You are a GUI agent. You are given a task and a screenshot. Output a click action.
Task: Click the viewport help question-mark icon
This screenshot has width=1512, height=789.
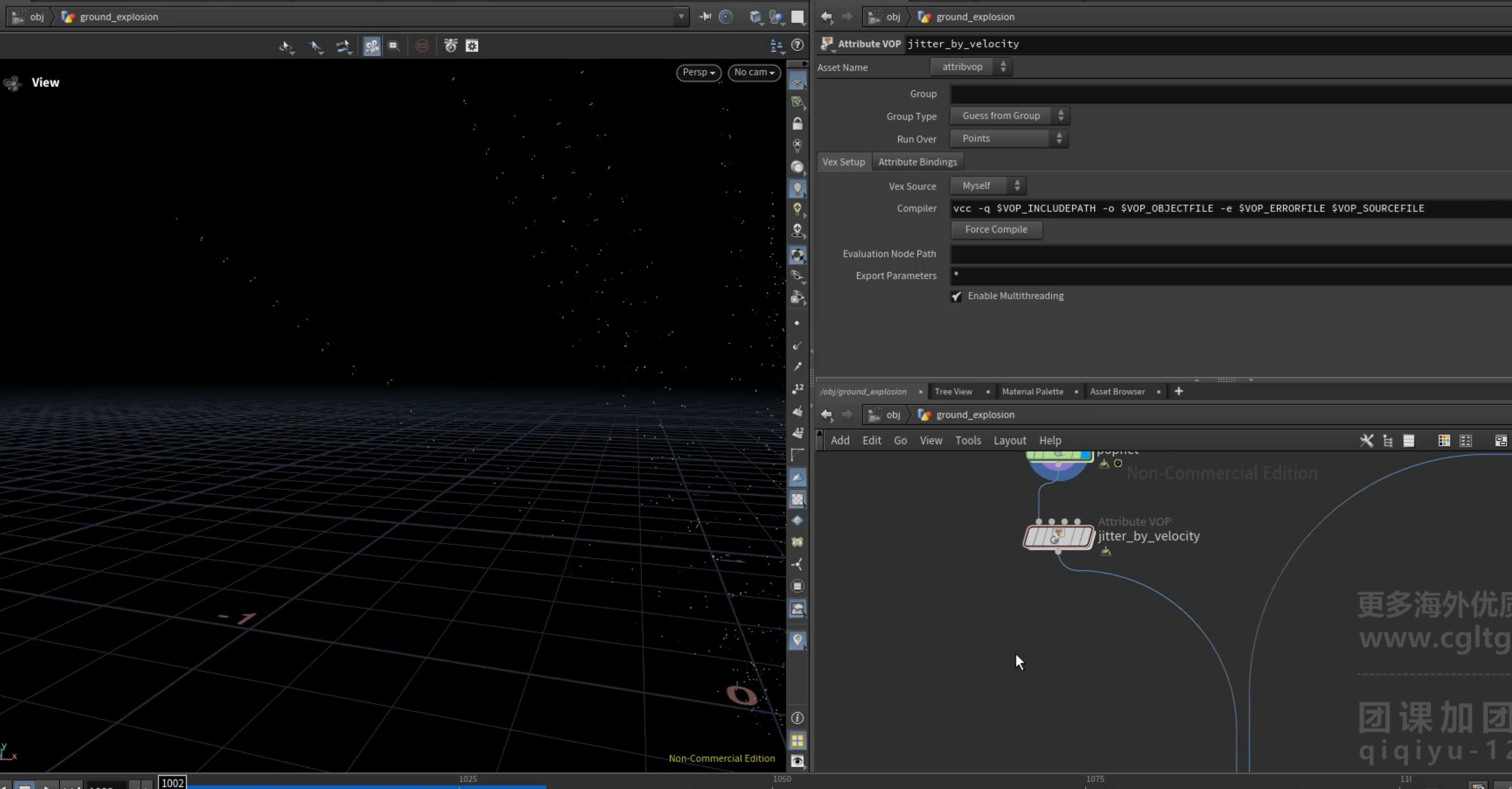(x=797, y=45)
